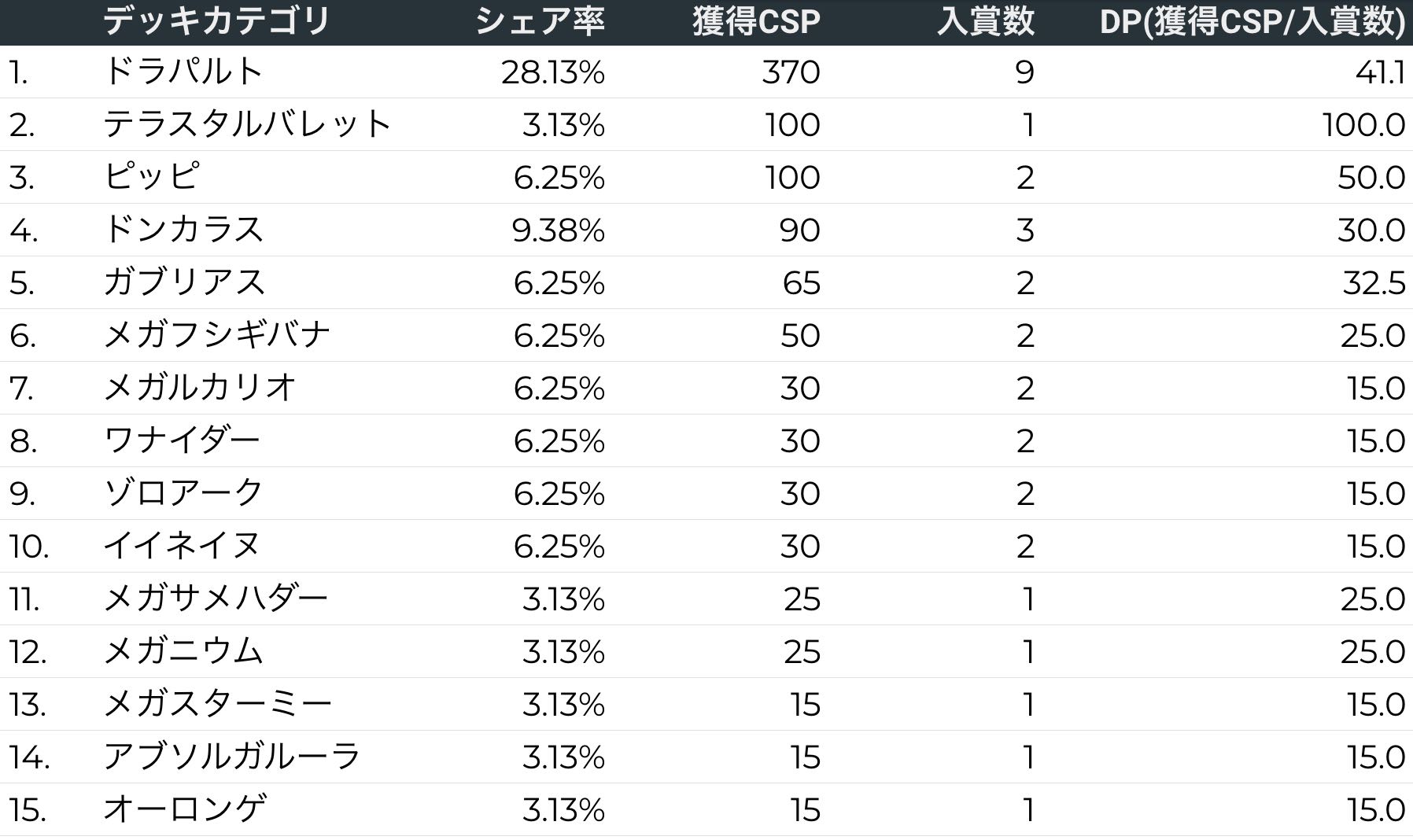
Task: Click the 28.13% share rate cell
Action: (x=552, y=72)
